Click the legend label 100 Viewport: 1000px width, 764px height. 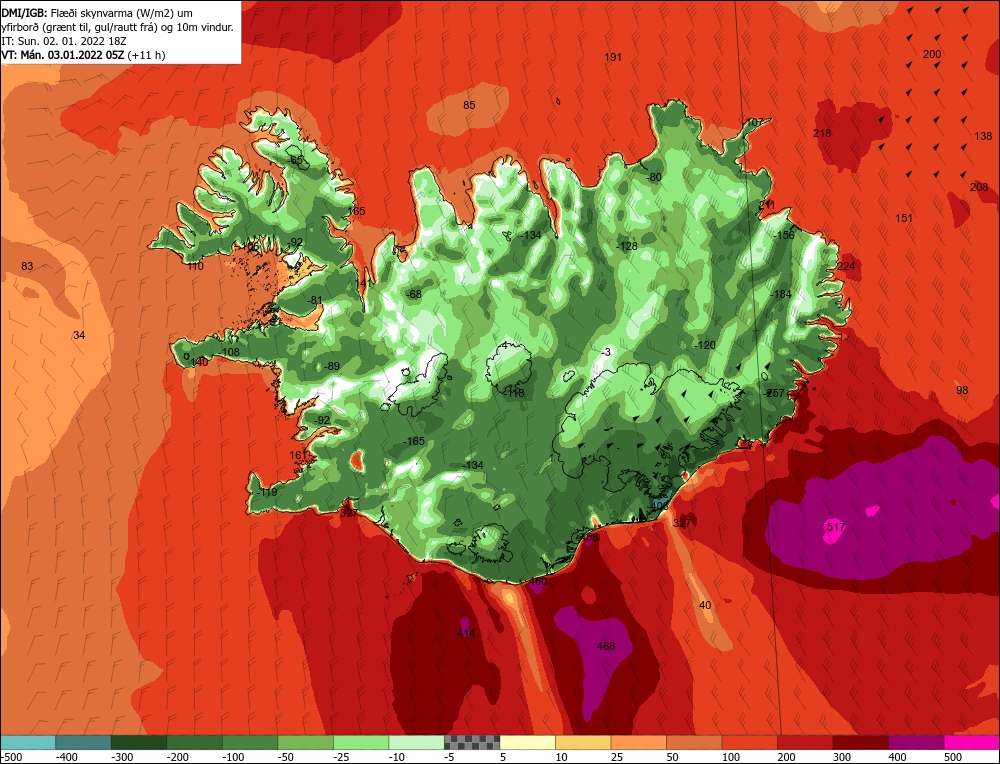click(731, 757)
